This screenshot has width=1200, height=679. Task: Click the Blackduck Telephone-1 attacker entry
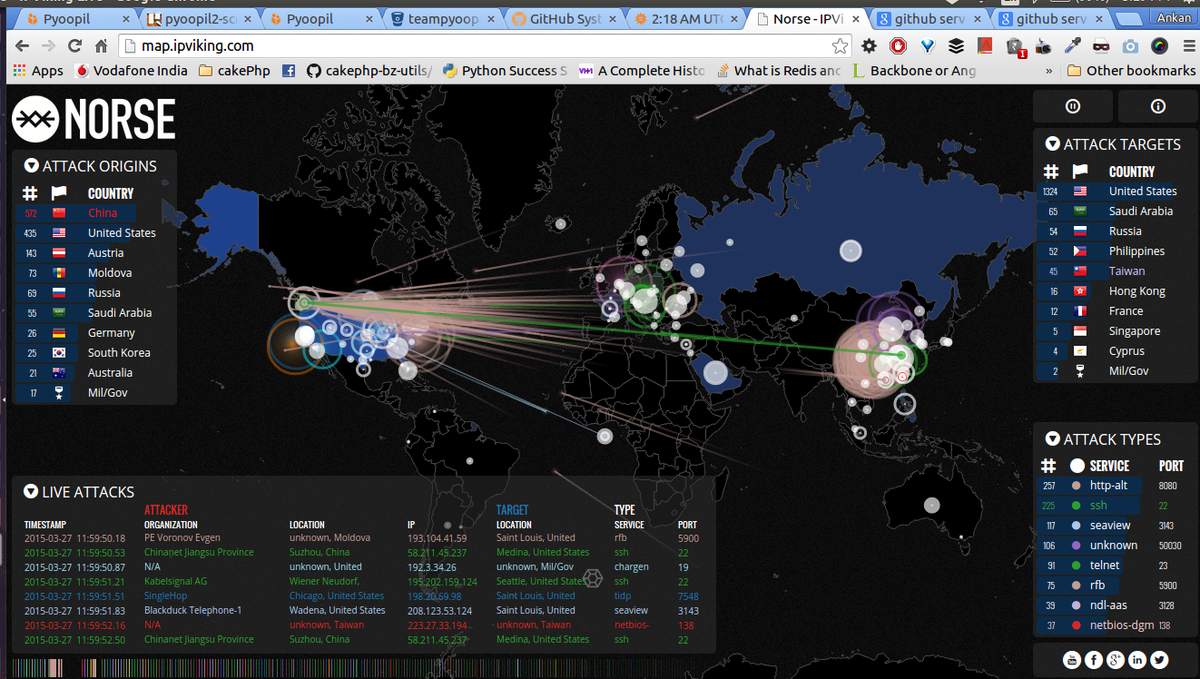click(x=195, y=610)
